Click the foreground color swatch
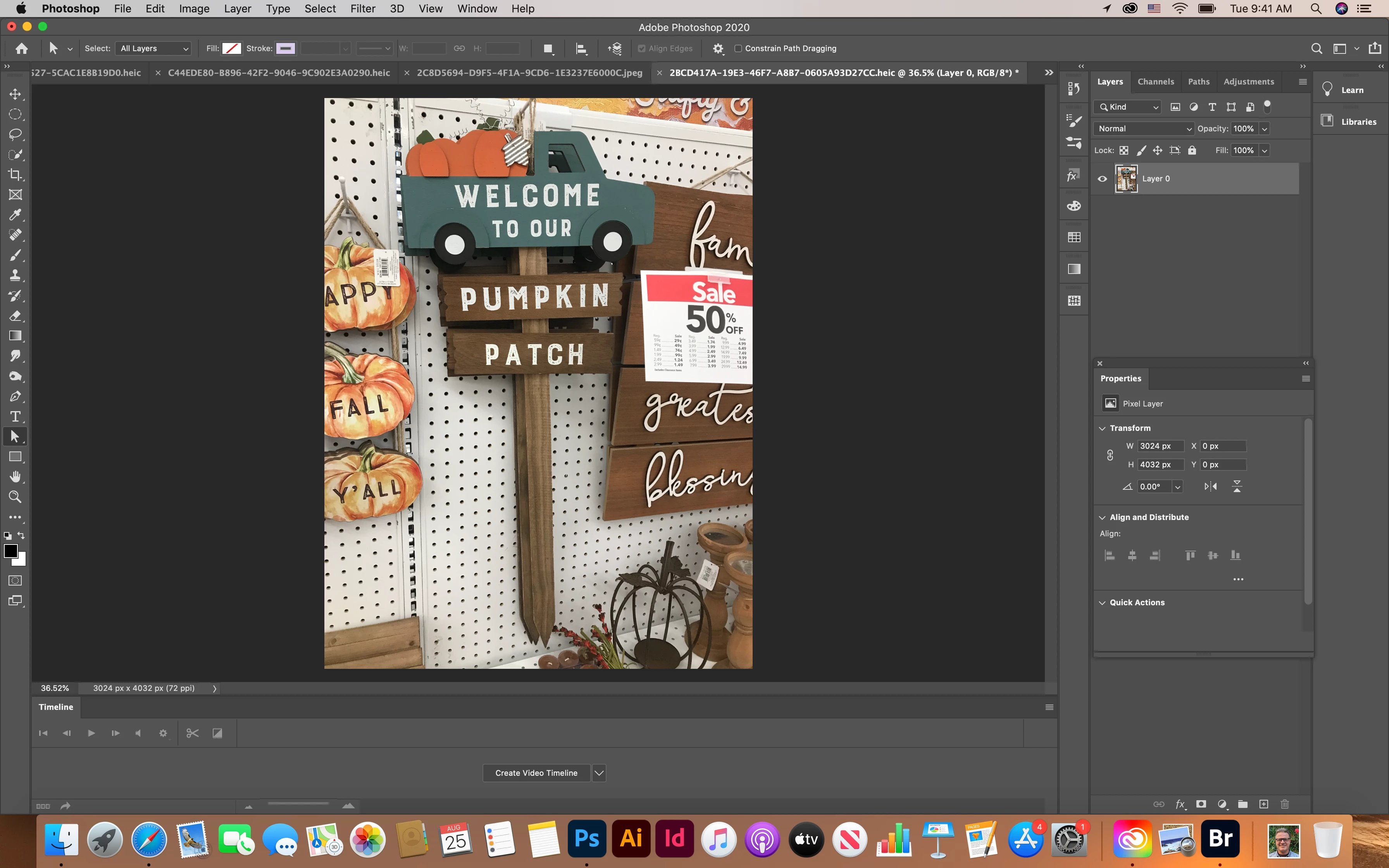The width and height of the screenshot is (1389, 868). pyautogui.click(x=10, y=551)
